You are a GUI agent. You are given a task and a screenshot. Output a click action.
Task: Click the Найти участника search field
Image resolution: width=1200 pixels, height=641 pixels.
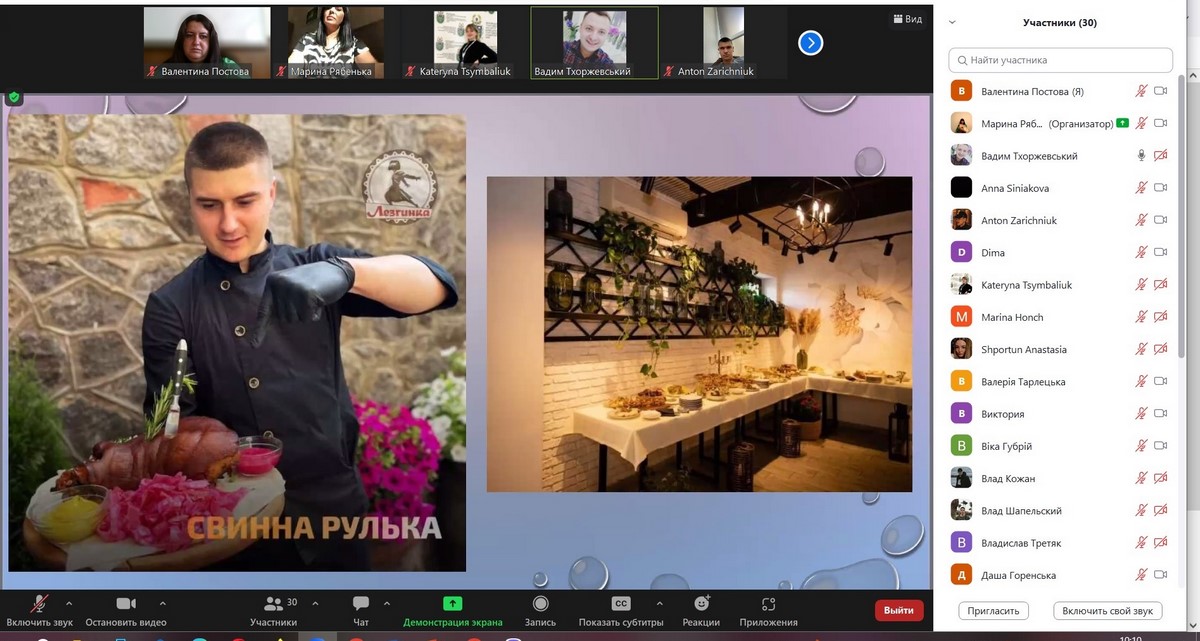point(1060,60)
